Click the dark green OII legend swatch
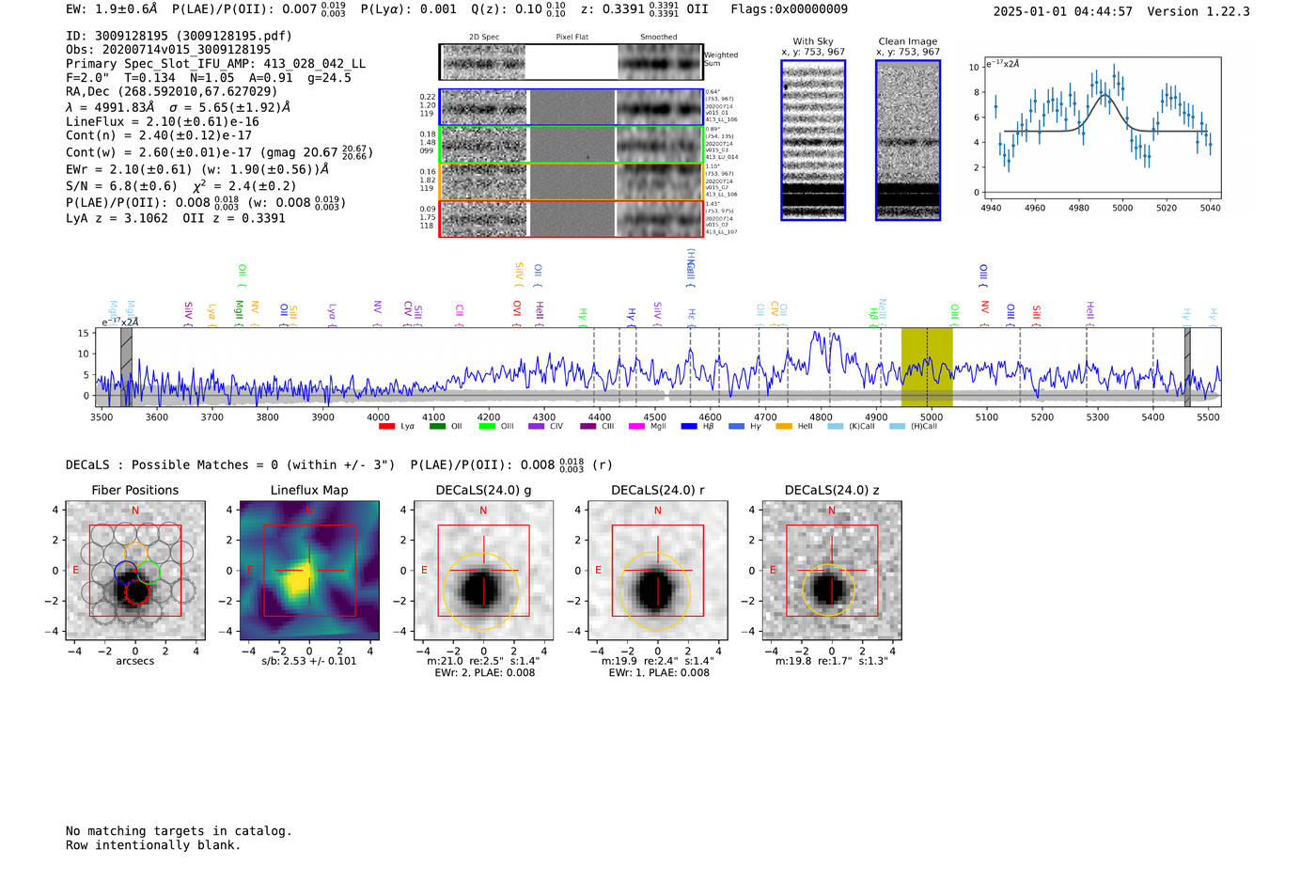The height and width of the screenshot is (896, 1316). [437, 427]
